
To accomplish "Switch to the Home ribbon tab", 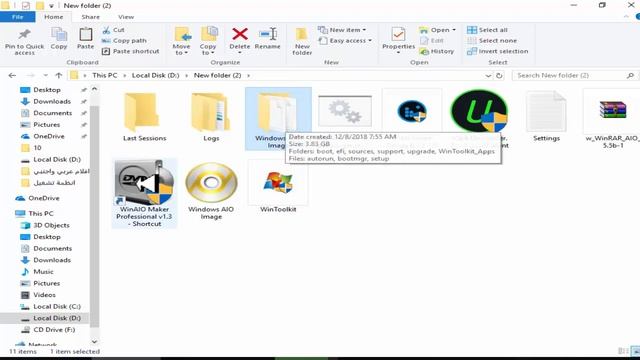I will [x=53, y=17].
